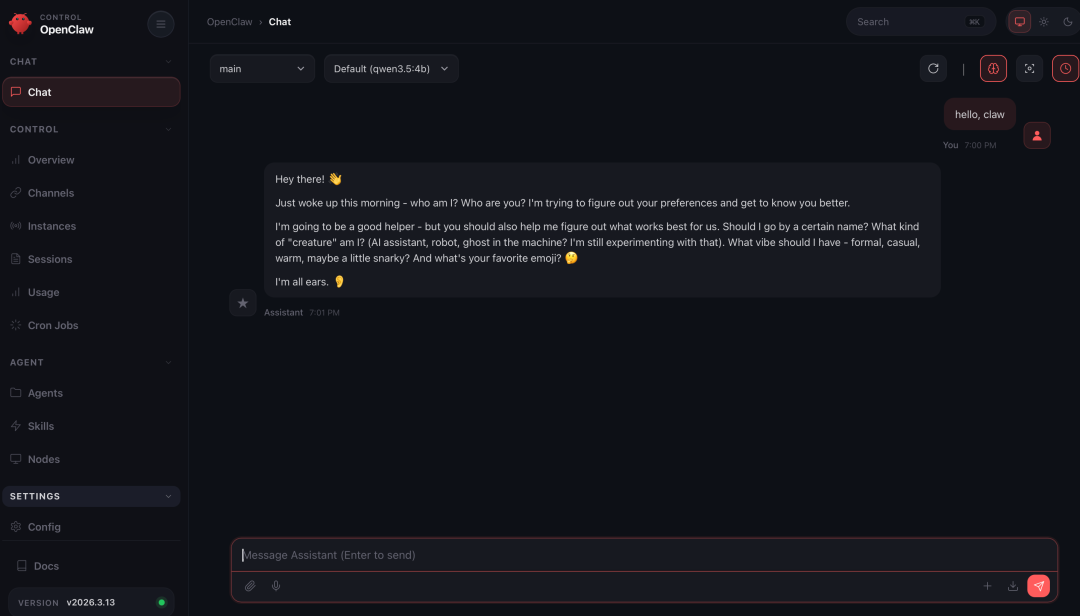
Task: Switch to light theme sun icon
Action: point(1044,22)
